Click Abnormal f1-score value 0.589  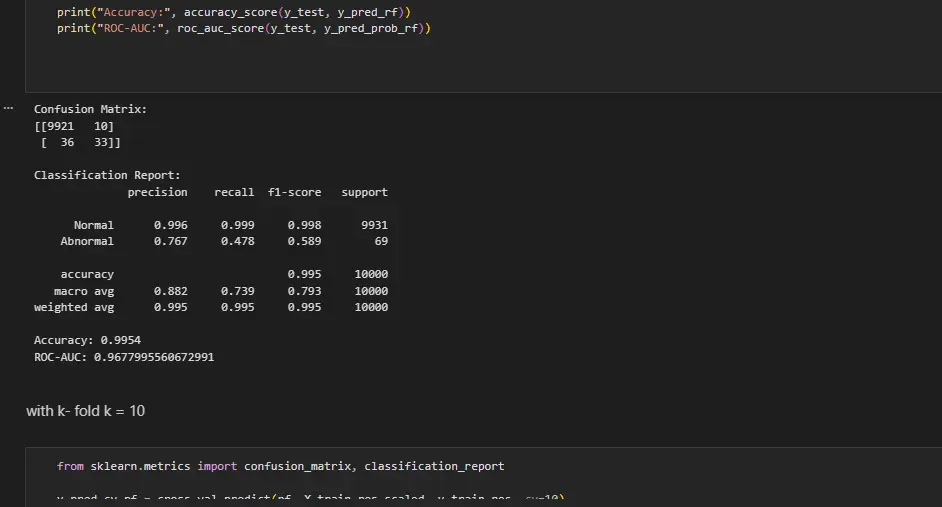pyautogui.click(x=304, y=241)
